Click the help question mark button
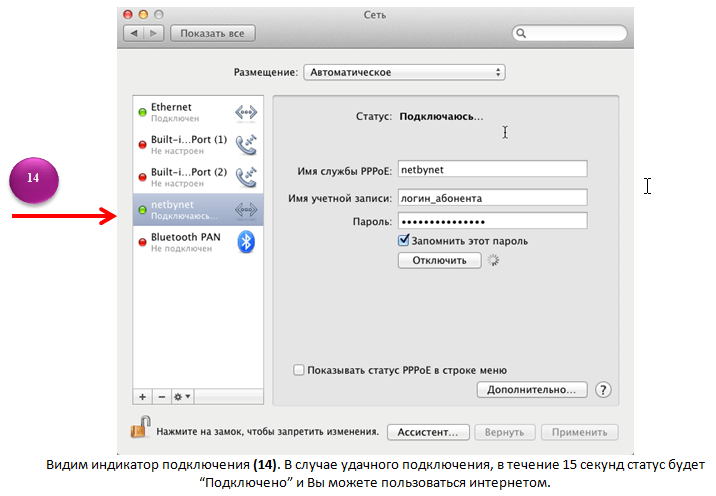716x496 pixels. 603,390
